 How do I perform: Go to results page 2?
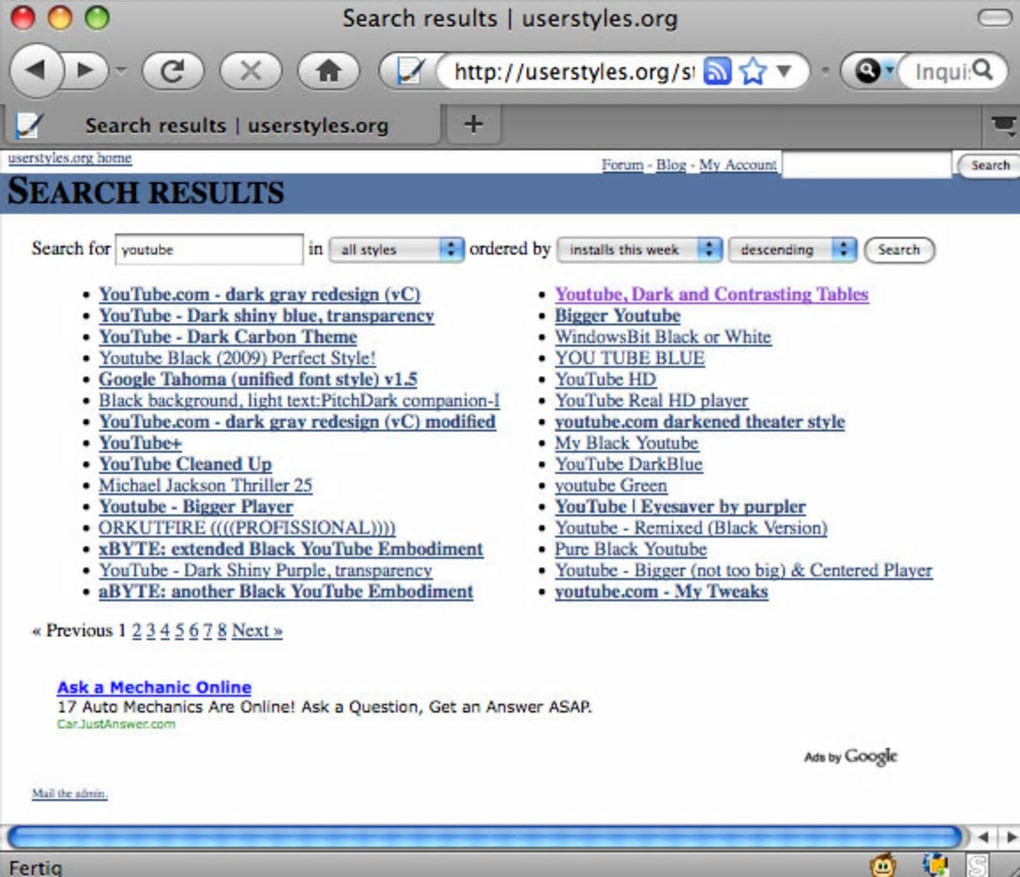coord(137,630)
